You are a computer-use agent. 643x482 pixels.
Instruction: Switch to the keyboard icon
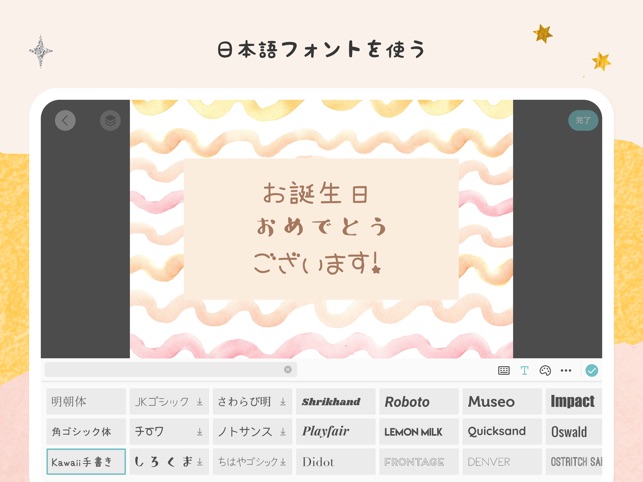[504, 371]
